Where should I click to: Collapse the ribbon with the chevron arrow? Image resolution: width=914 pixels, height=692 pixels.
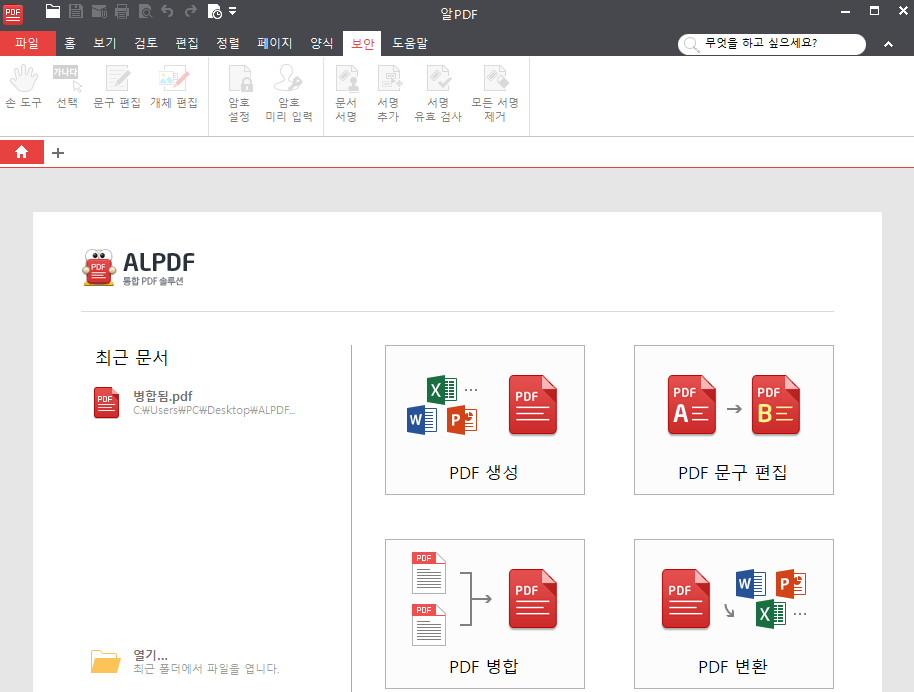click(x=888, y=44)
